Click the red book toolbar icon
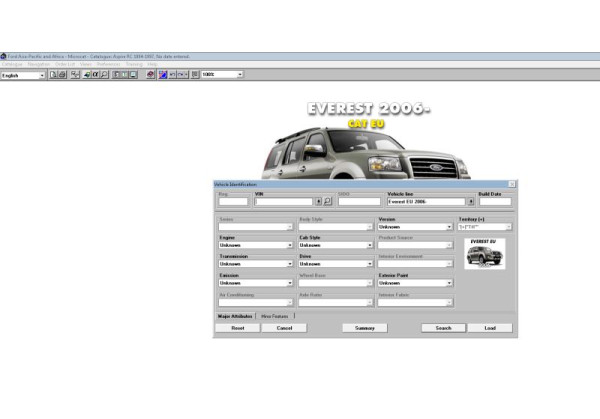Viewport: 600px width, 419px height. pyautogui.click(x=150, y=75)
